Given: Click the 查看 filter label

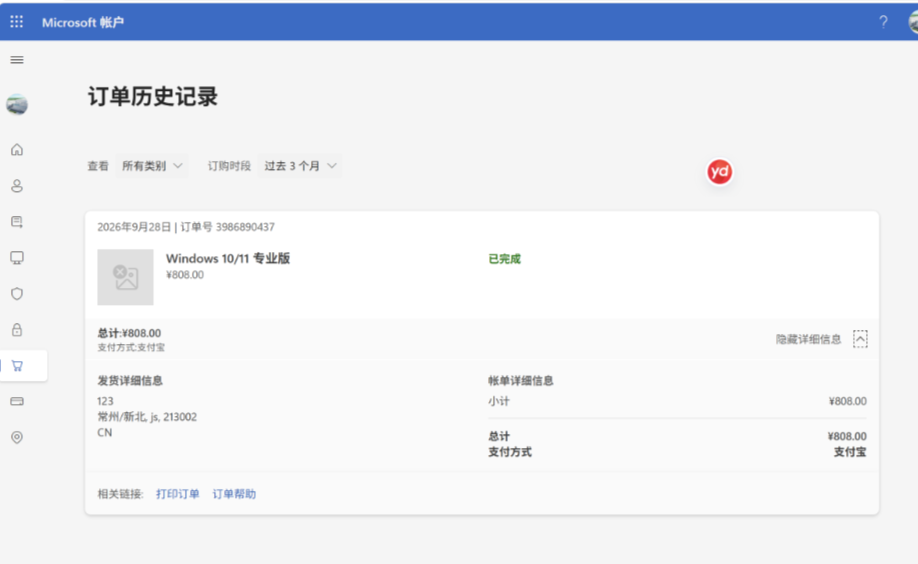Looking at the screenshot, I should 98,166.
